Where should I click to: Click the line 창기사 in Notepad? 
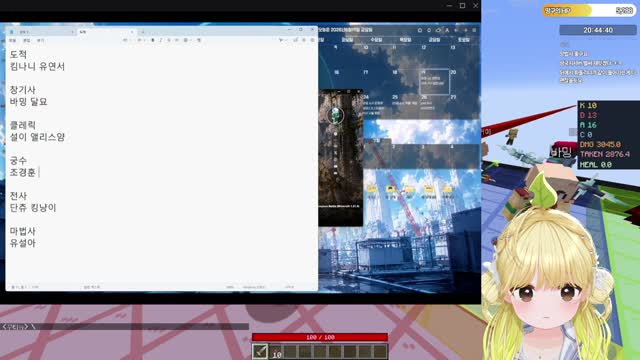click(x=22, y=90)
